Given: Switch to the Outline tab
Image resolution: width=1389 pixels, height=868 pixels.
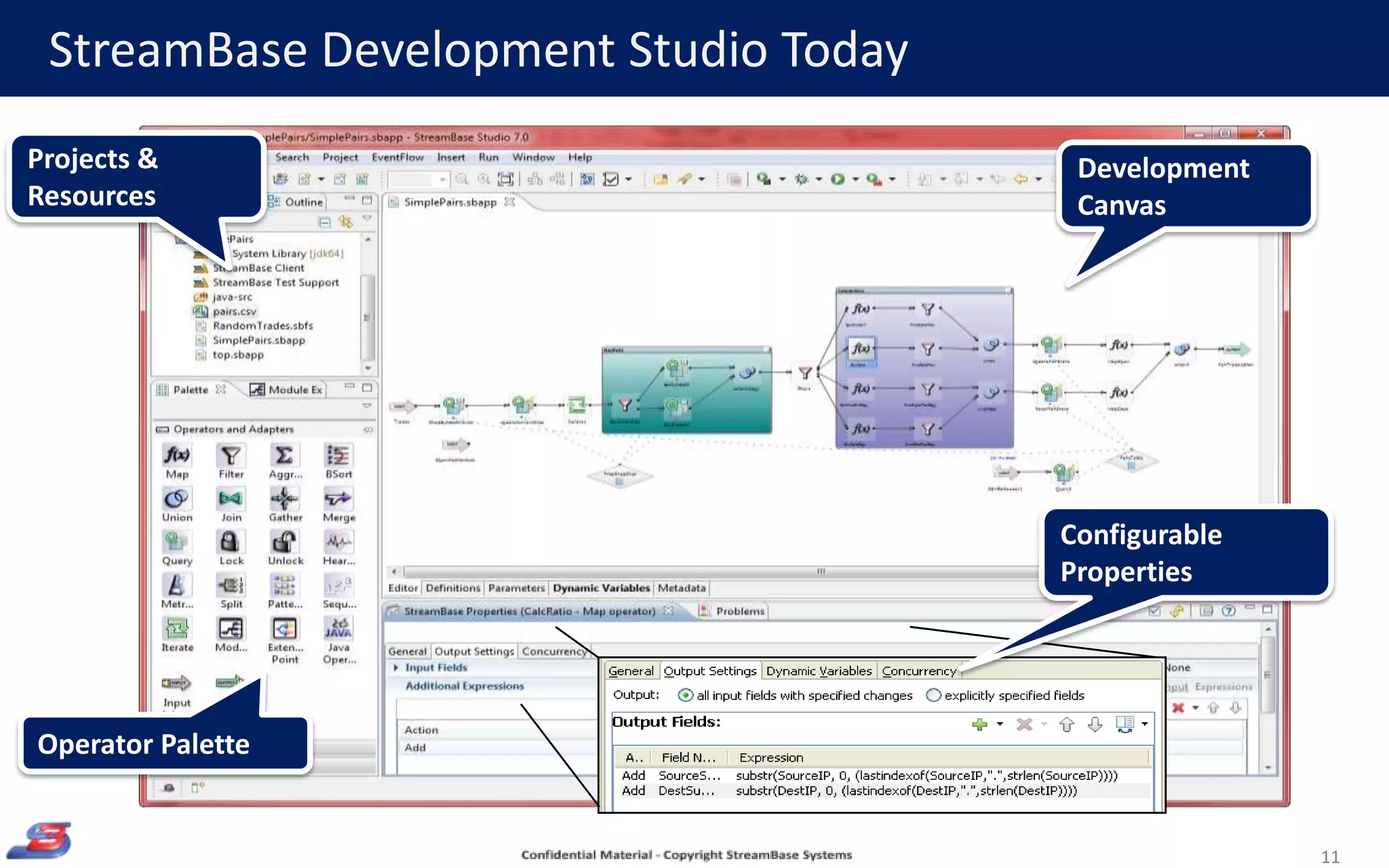Looking at the screenshot, I should tap(296, 202).
